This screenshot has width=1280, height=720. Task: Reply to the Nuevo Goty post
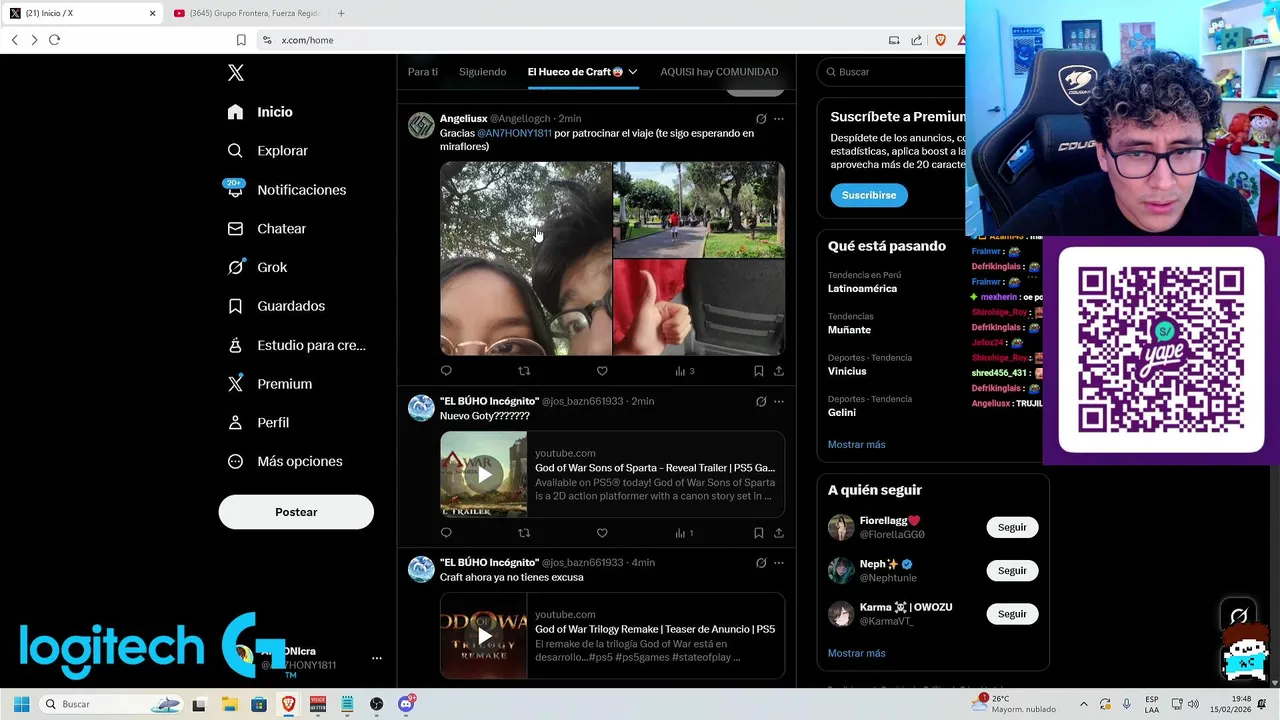446,533
